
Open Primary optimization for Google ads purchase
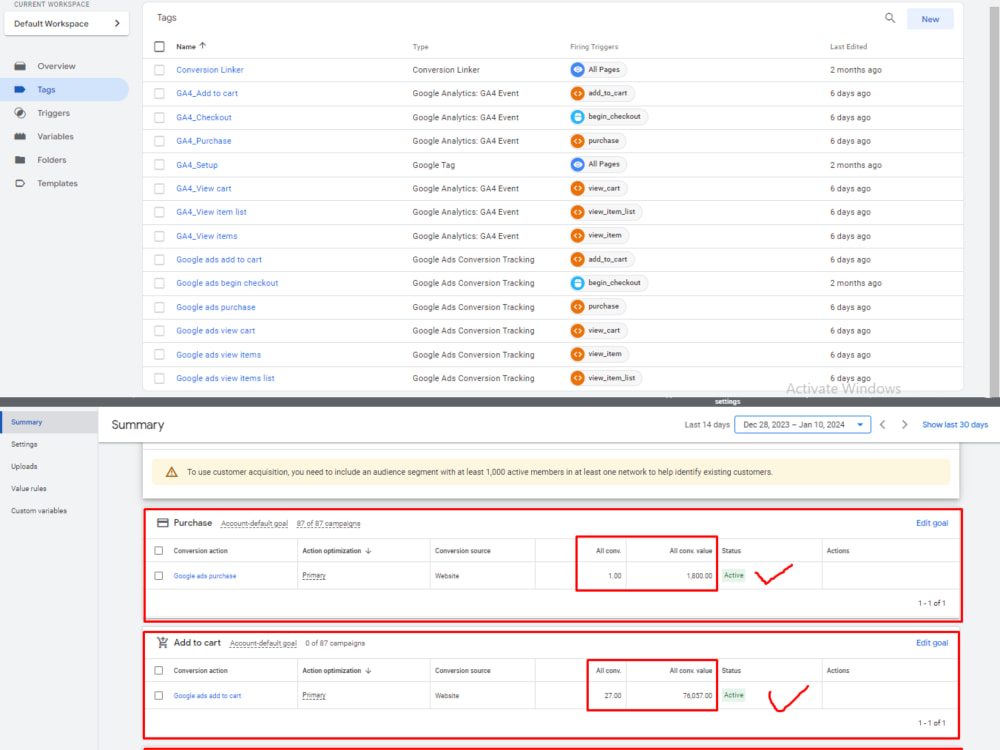(314, 575)
